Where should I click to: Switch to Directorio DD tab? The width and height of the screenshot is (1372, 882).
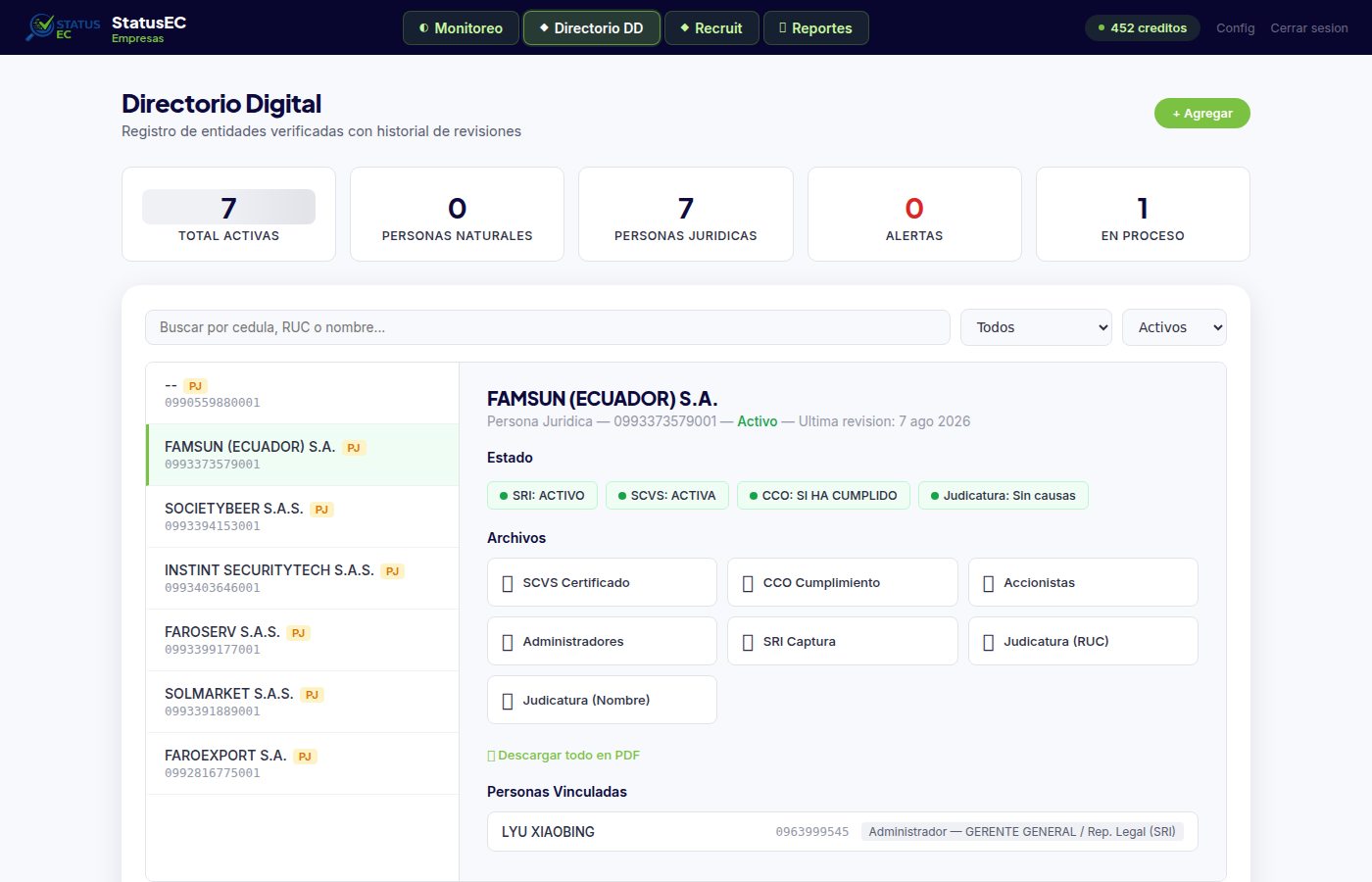(x=592, y=28)
